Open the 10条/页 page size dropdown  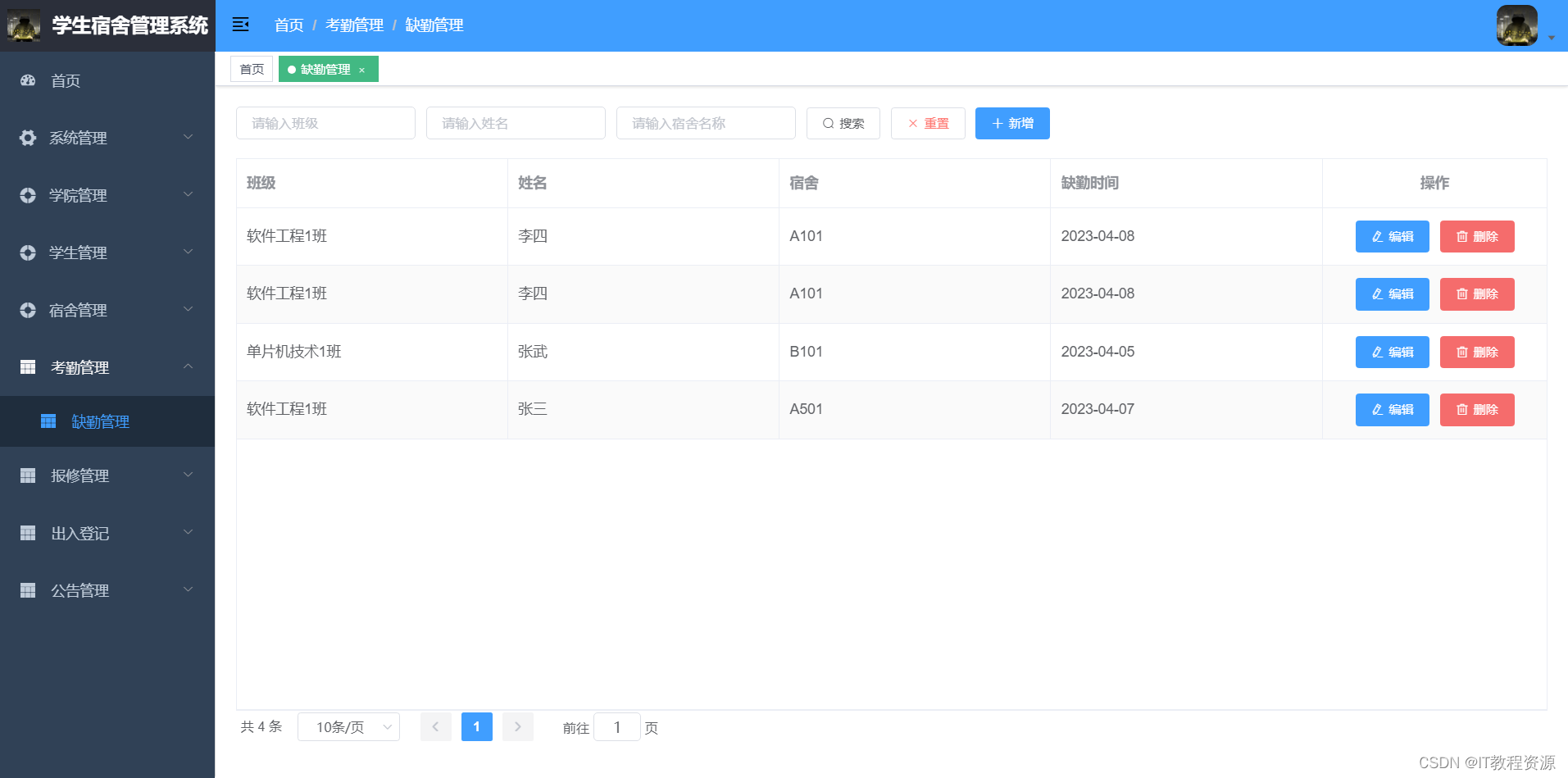[x=348, y=727]
